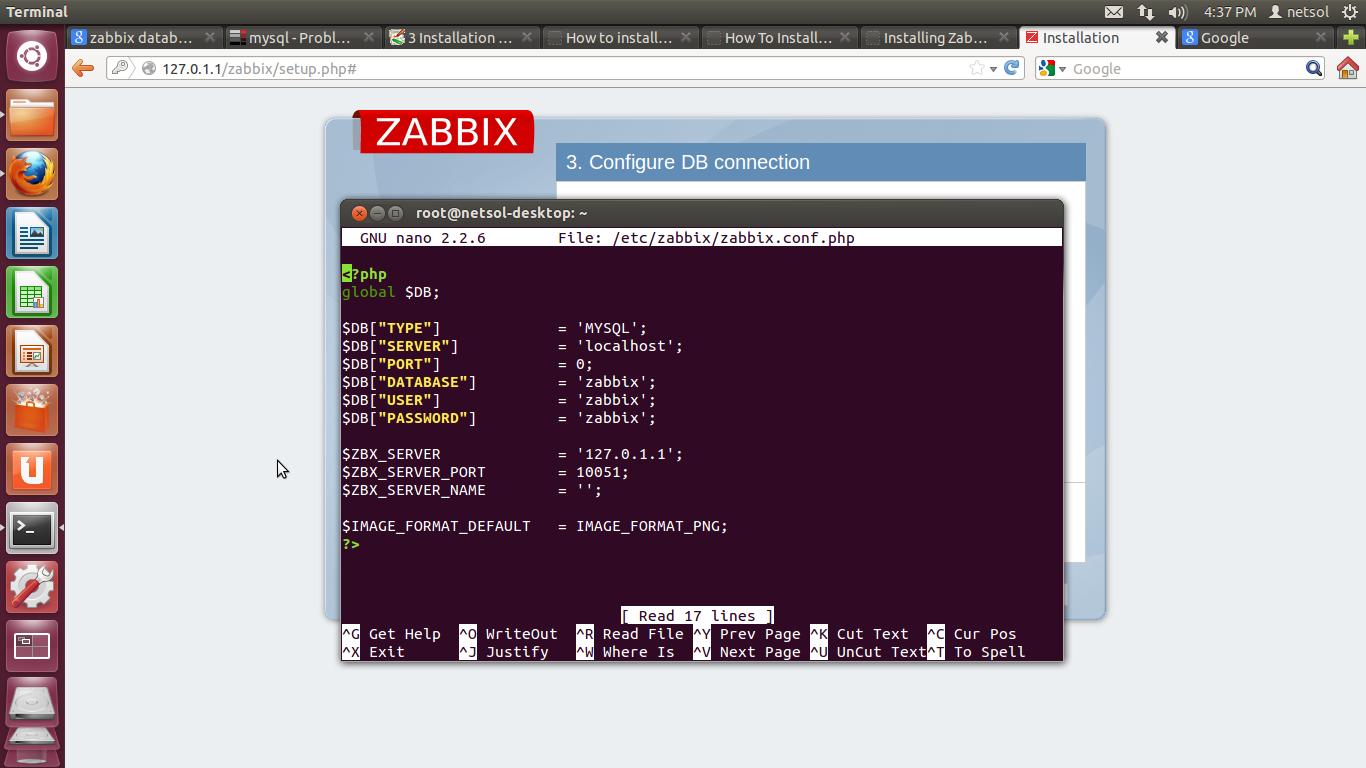Reload the Zabbix setup page

[1011, 68]
